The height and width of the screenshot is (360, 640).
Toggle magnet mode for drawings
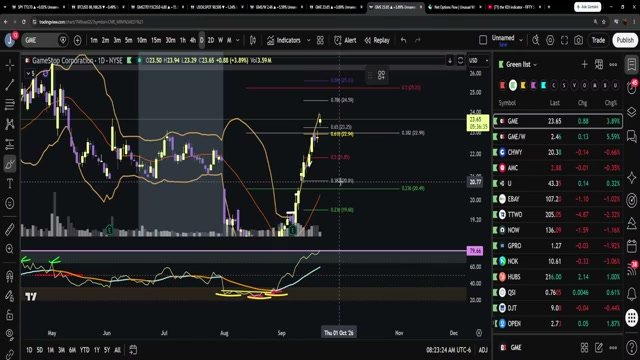coord(10,276)
